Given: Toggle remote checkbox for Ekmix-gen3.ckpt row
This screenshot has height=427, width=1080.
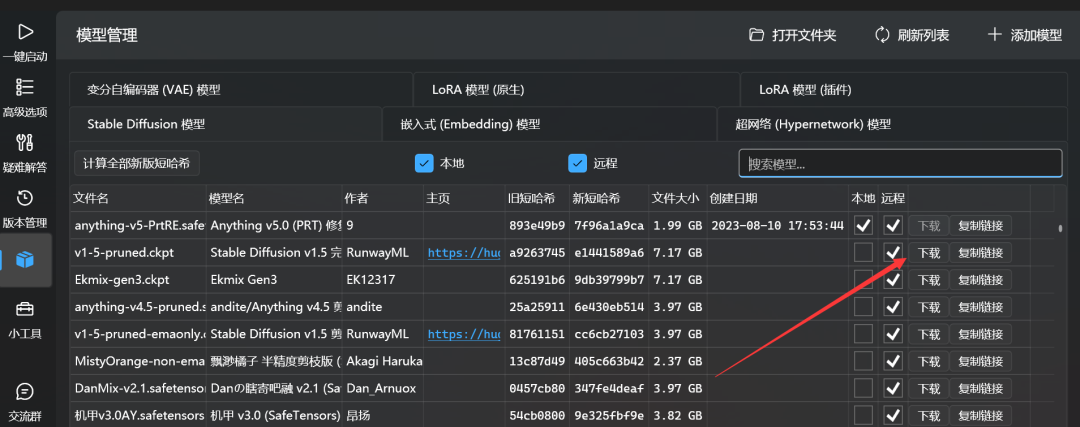Looking at the screenshot, I should pyautogui.click(x=893, y=280).
